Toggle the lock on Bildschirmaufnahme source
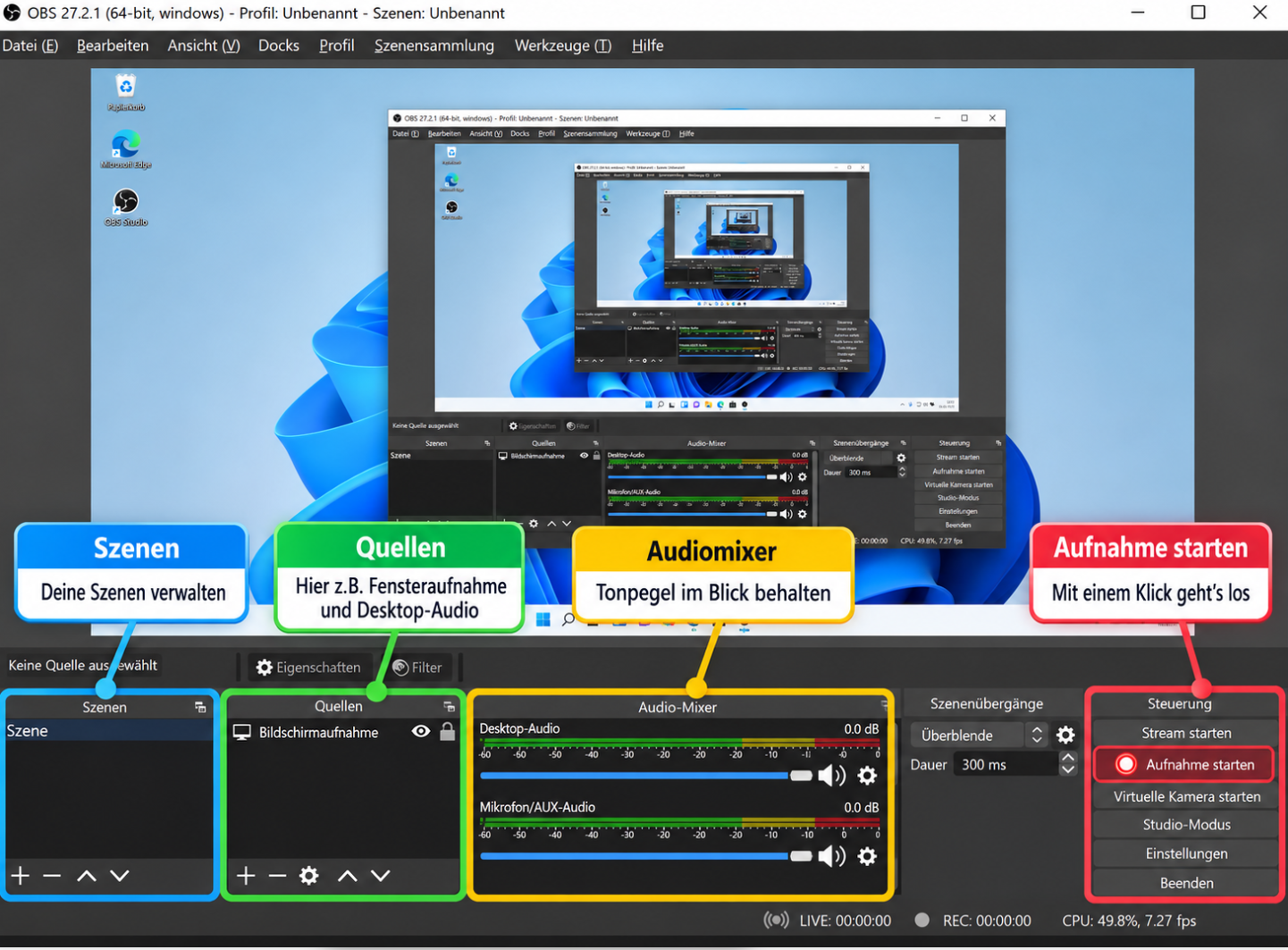 [x=448, y=732]
